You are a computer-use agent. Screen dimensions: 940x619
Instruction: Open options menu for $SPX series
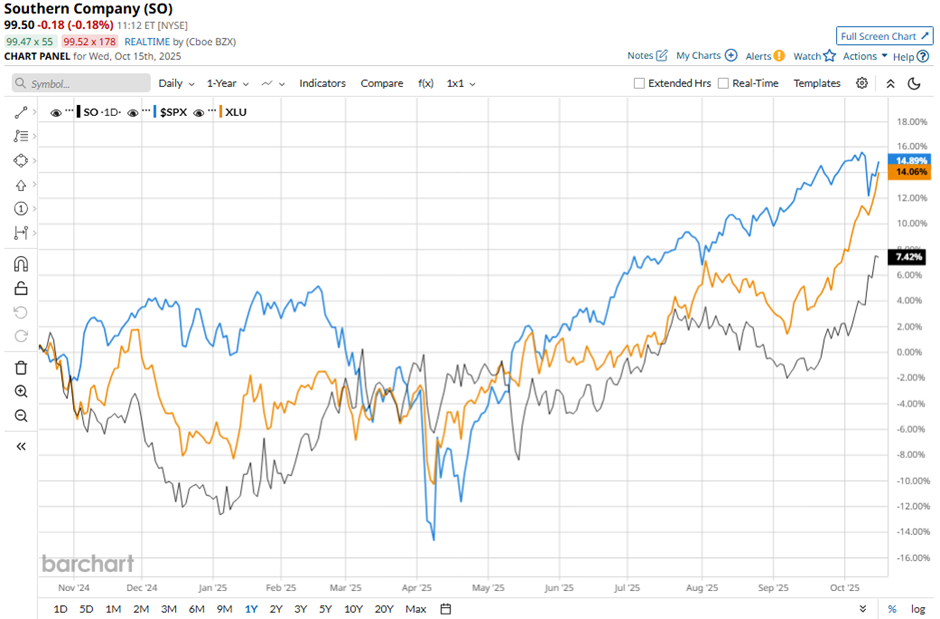(146, 111)
